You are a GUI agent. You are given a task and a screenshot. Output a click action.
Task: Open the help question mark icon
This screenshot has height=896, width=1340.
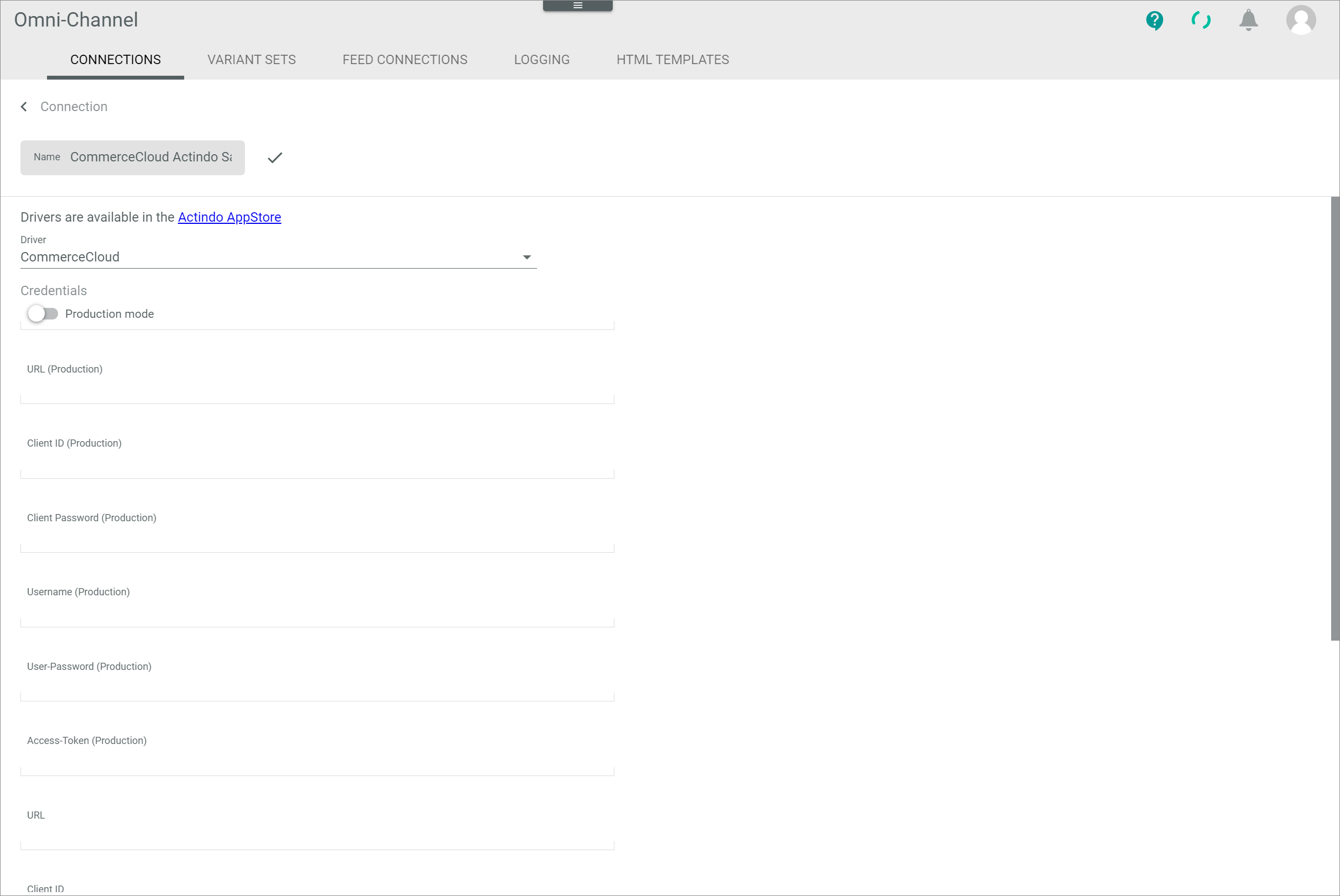1154,20
